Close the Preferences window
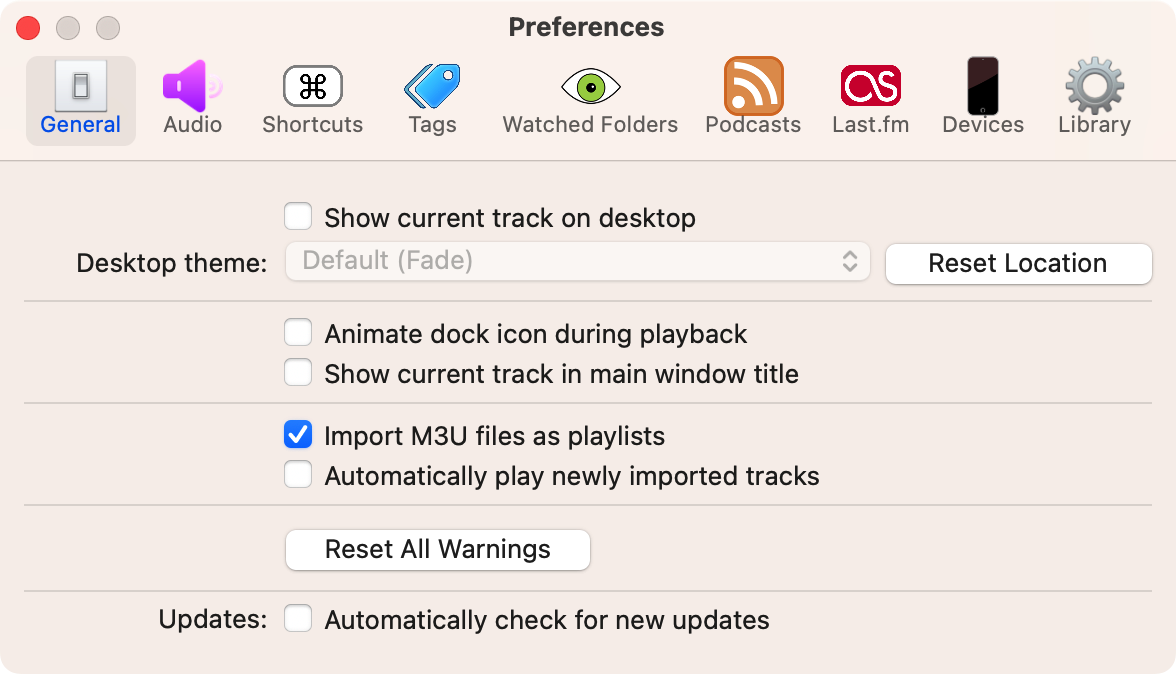The image size is (1176, 674). (28, 28)
